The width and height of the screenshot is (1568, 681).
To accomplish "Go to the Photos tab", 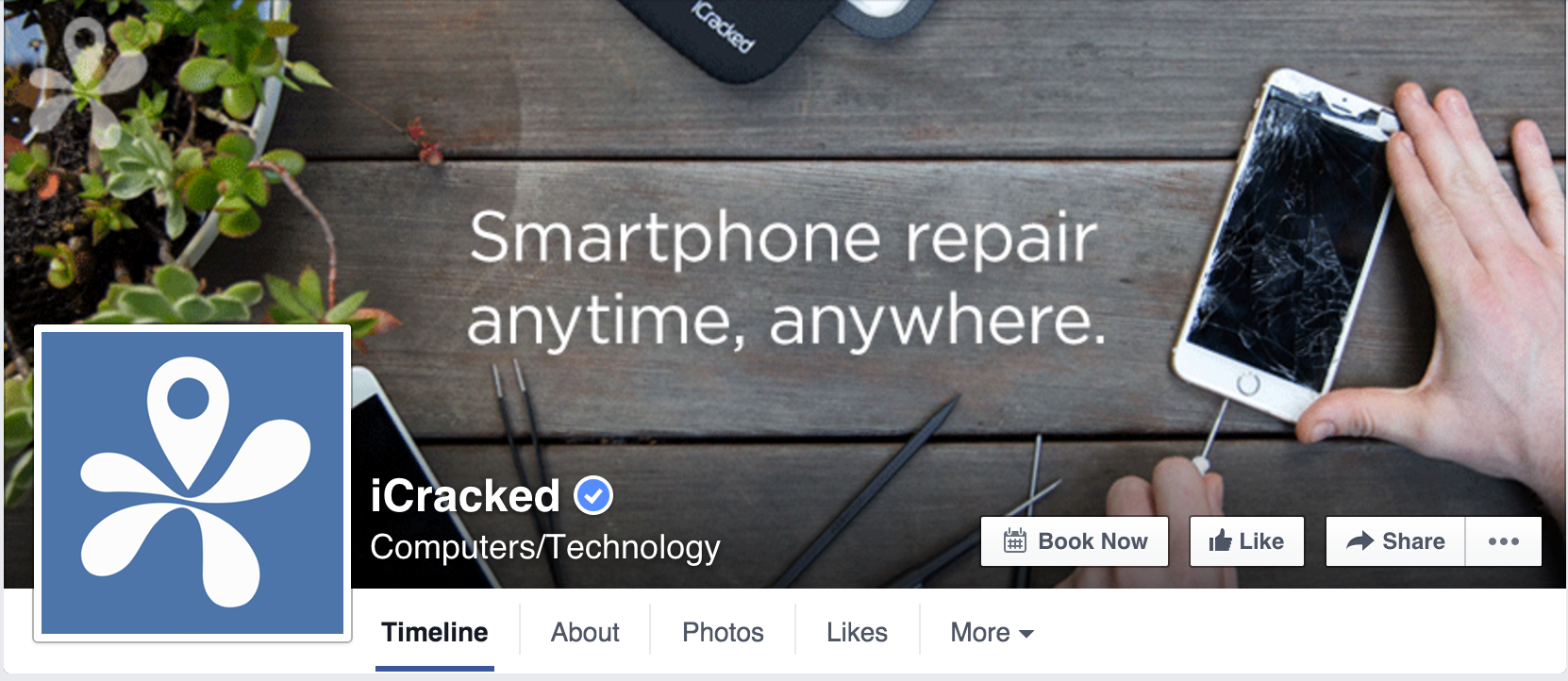I will coord(723,632).
